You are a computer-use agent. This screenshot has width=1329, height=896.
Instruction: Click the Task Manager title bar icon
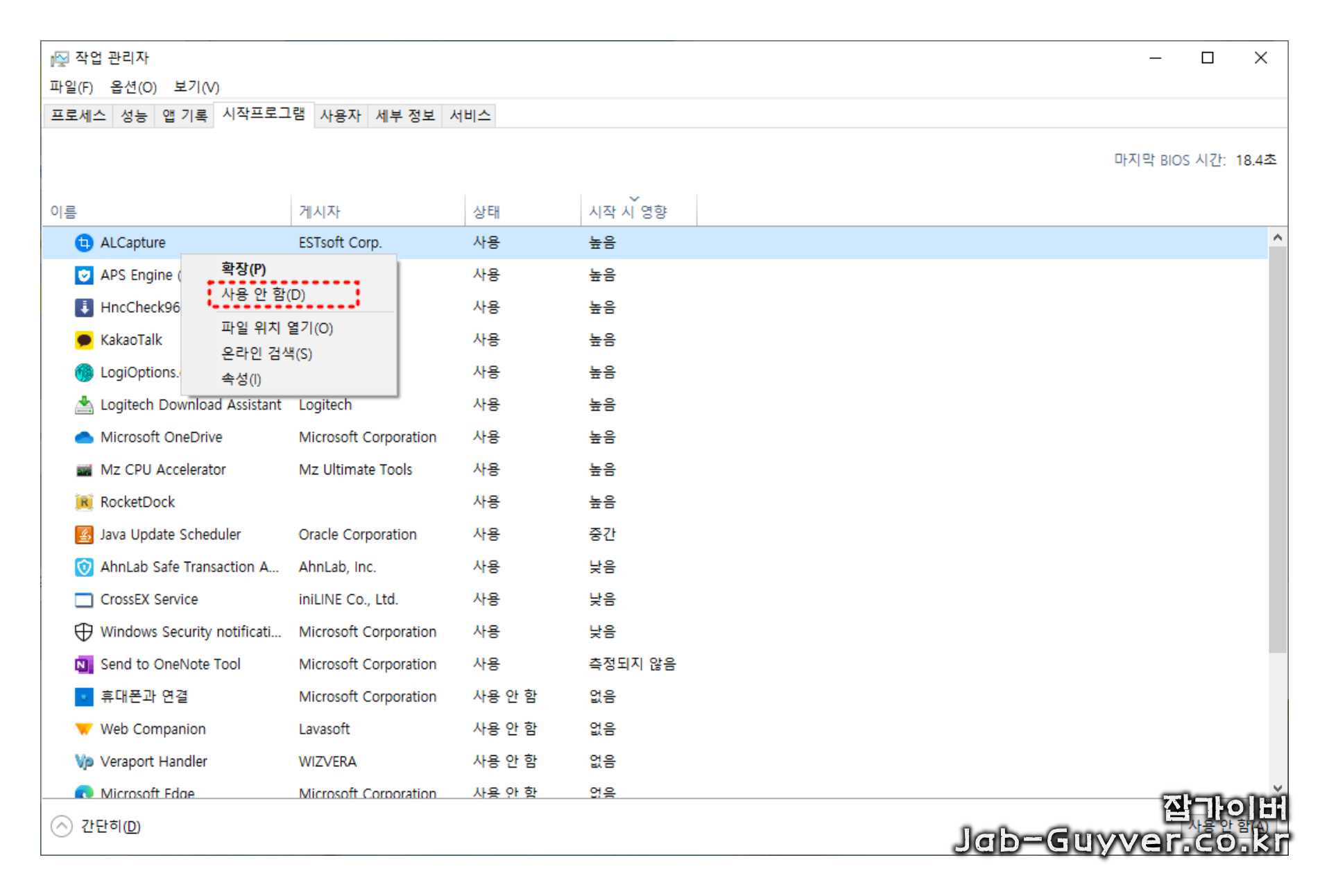pyautogui.click(x=60, y=58)
